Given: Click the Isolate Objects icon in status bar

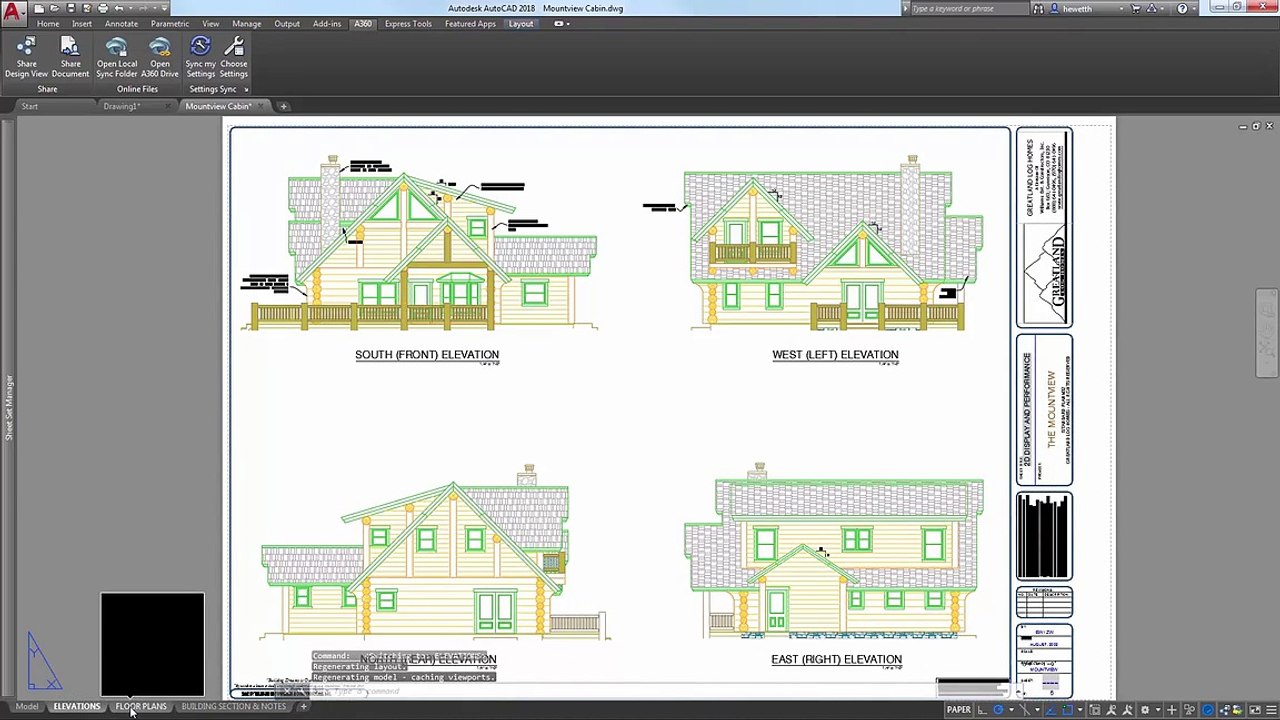Looking at the screenshot, I should click(x=1189, y=710).
